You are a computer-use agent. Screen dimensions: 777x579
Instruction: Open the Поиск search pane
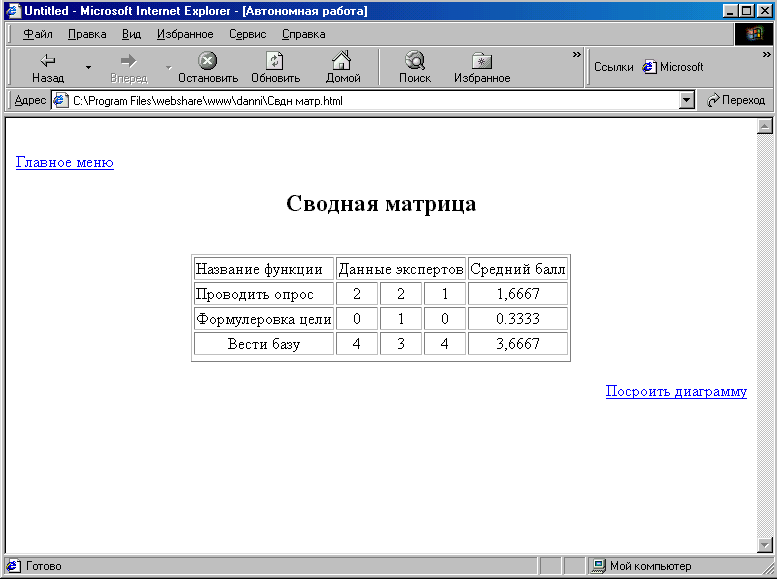(415, 67)
